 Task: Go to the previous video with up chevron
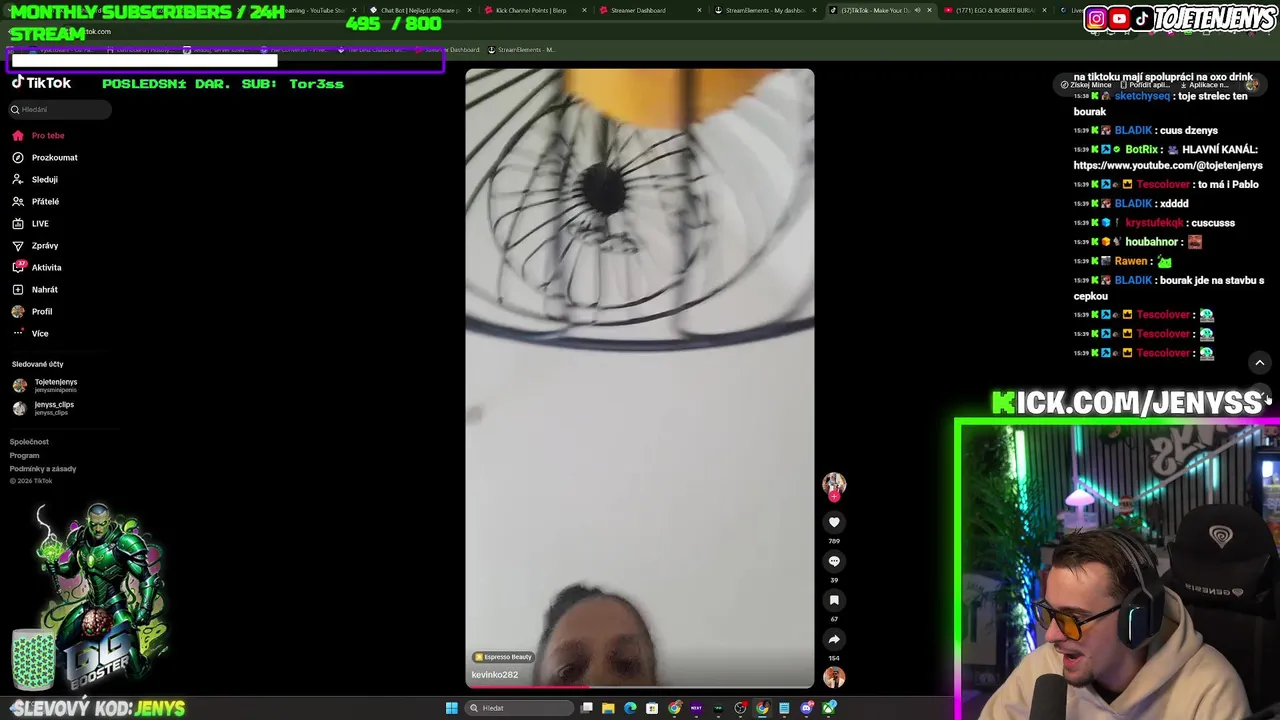point(1260,362)
